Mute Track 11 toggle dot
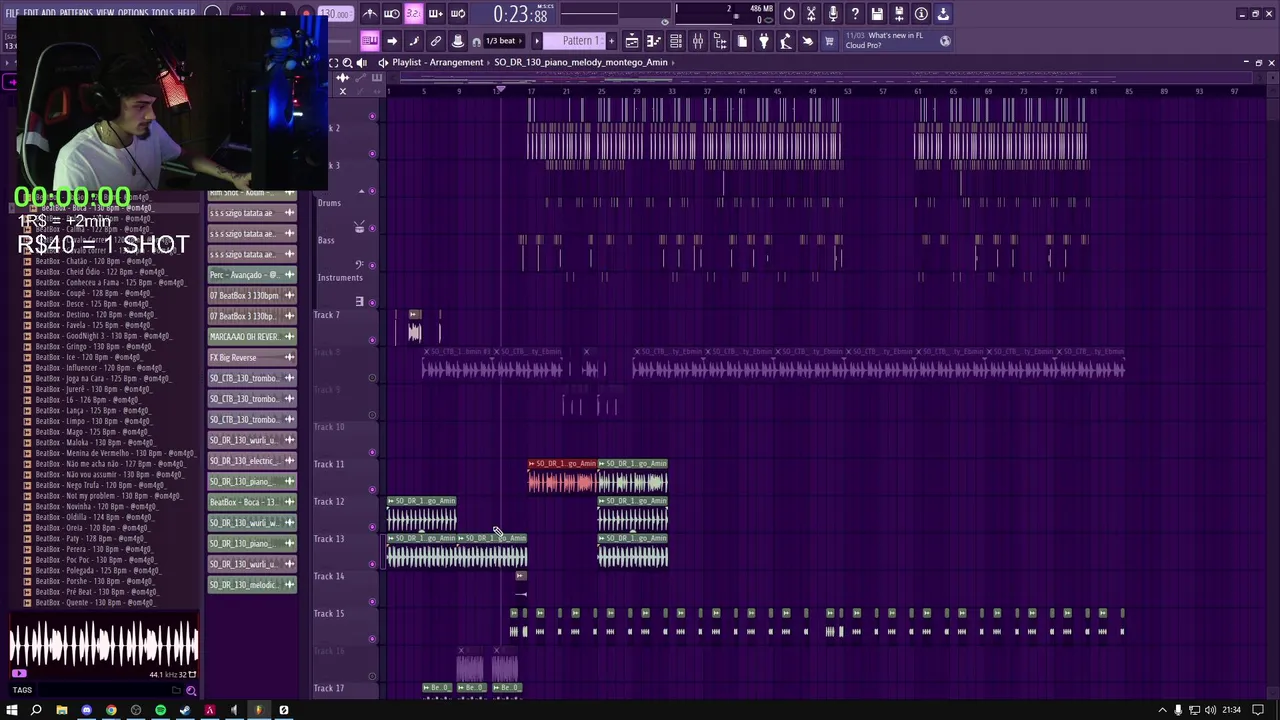The image size is (1280, 720). pos(372,489)
